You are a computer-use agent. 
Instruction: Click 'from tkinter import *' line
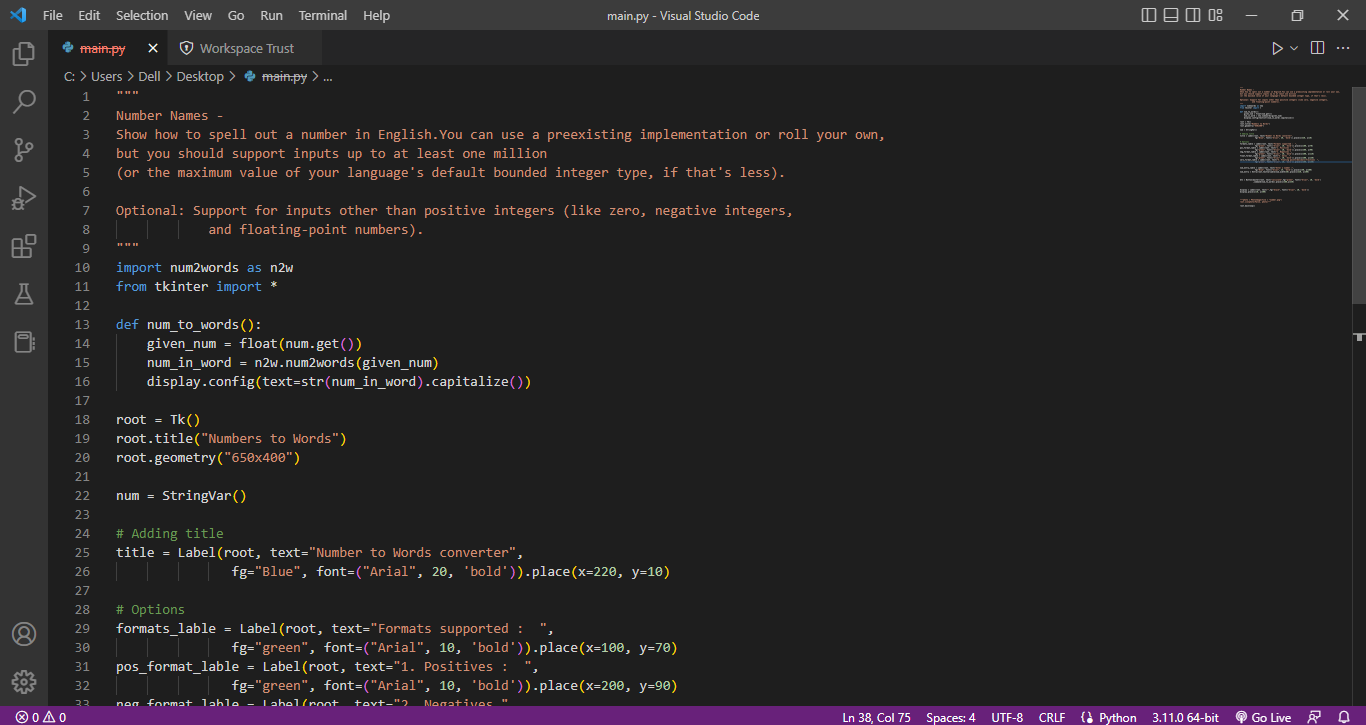[x=196, y=287]
